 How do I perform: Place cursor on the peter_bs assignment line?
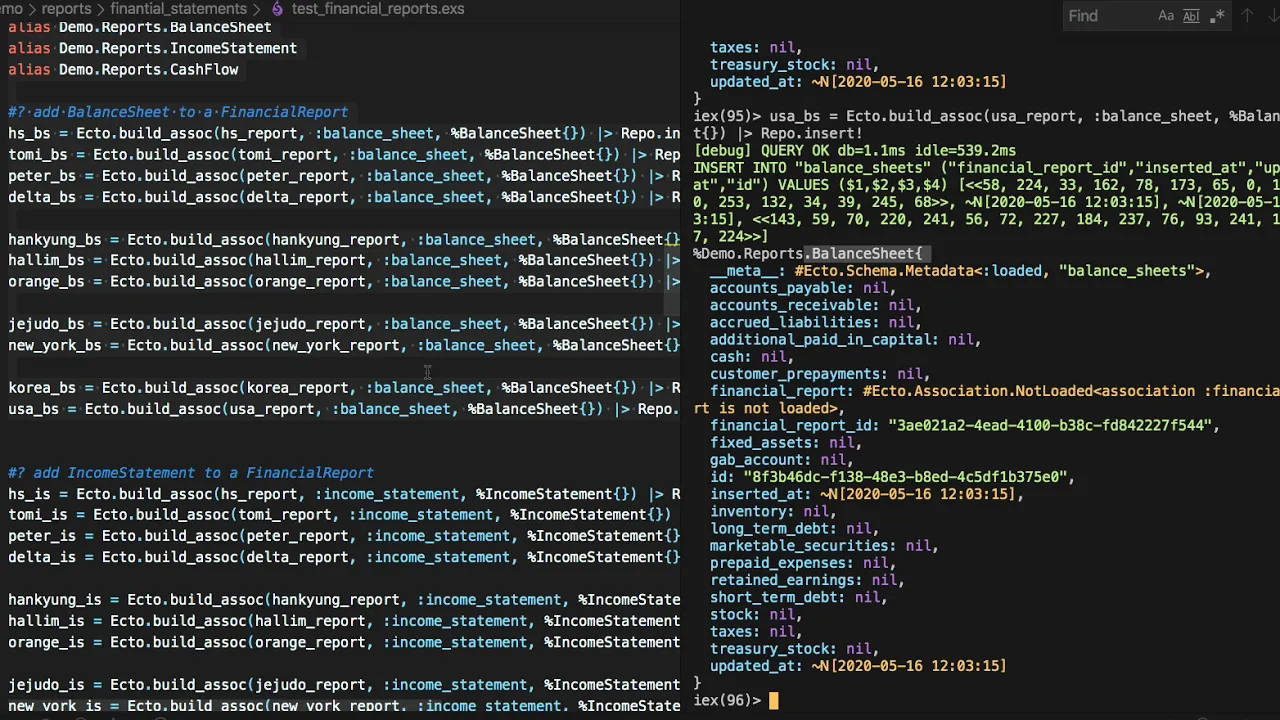pyautogui.click(x=344, y=176)
